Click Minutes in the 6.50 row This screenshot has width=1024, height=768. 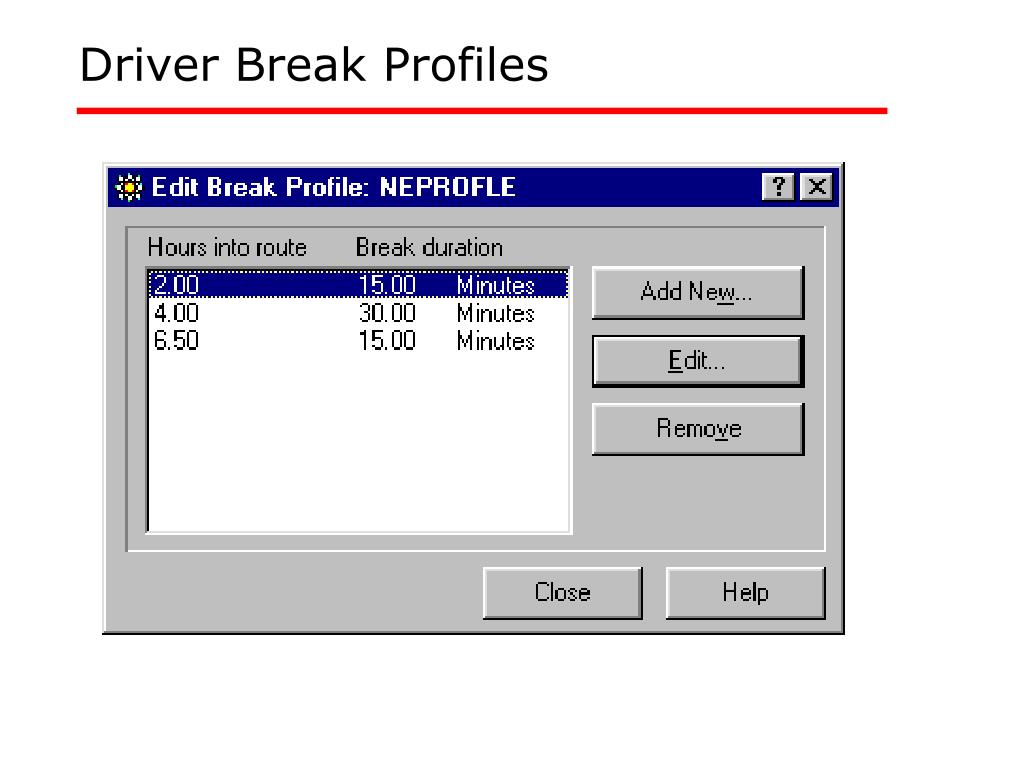click(496, 341)
